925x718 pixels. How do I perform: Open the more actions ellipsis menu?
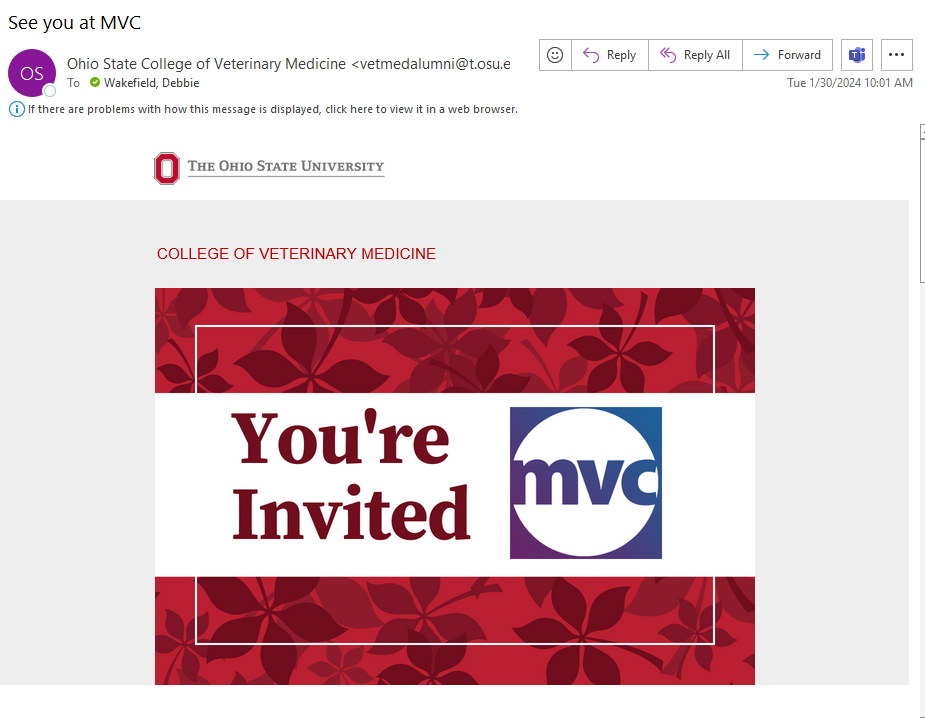click(x=896, y=55)
